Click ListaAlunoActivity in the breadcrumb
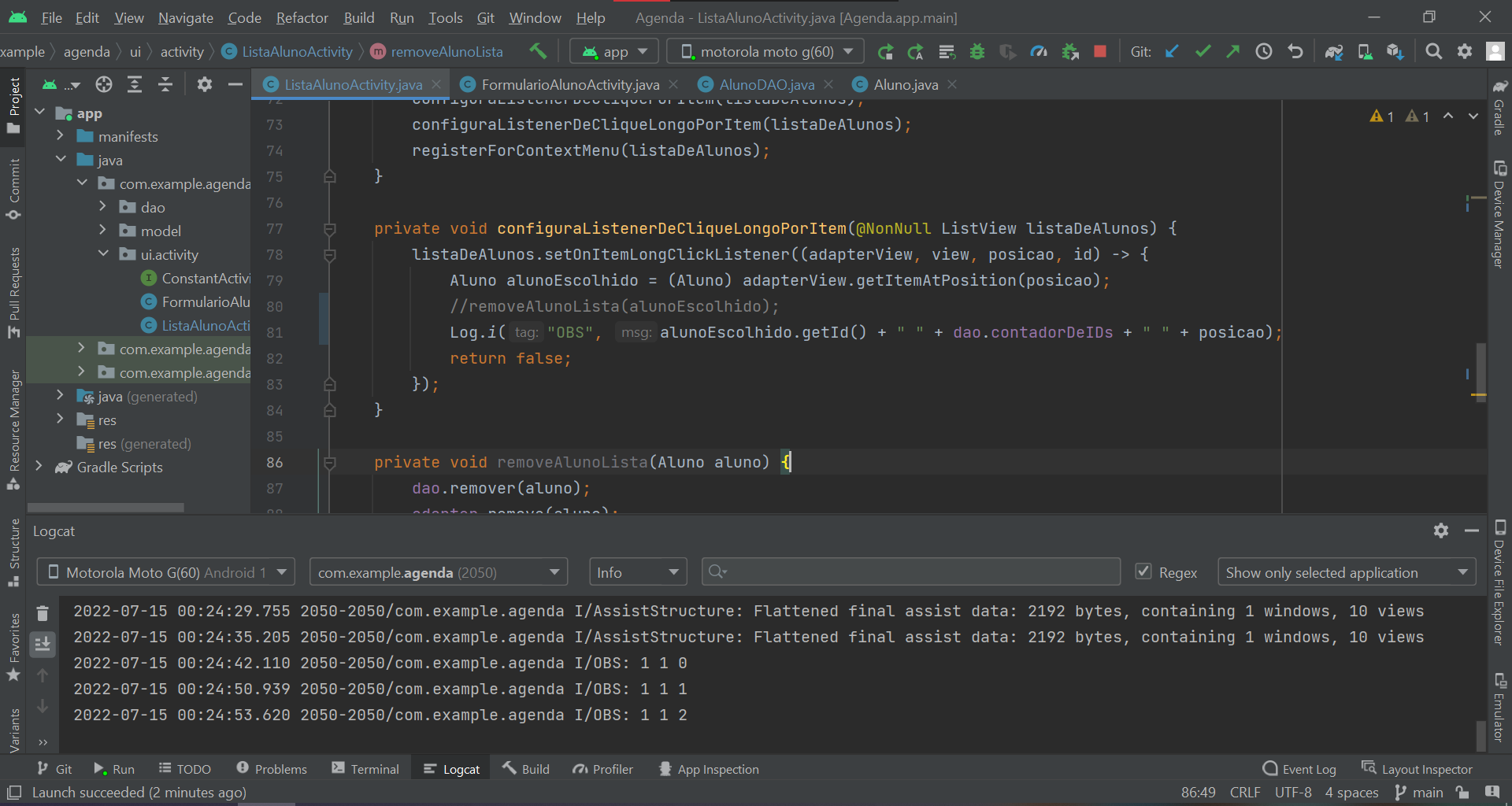Viewport: 1512px width, 806px height. coord(288,51)
